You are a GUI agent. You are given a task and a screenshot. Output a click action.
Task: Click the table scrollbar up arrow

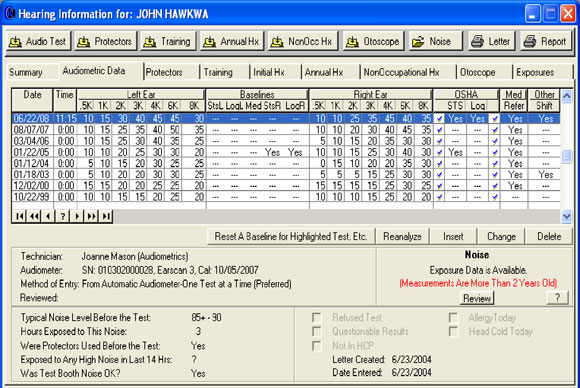click(566, 96)
